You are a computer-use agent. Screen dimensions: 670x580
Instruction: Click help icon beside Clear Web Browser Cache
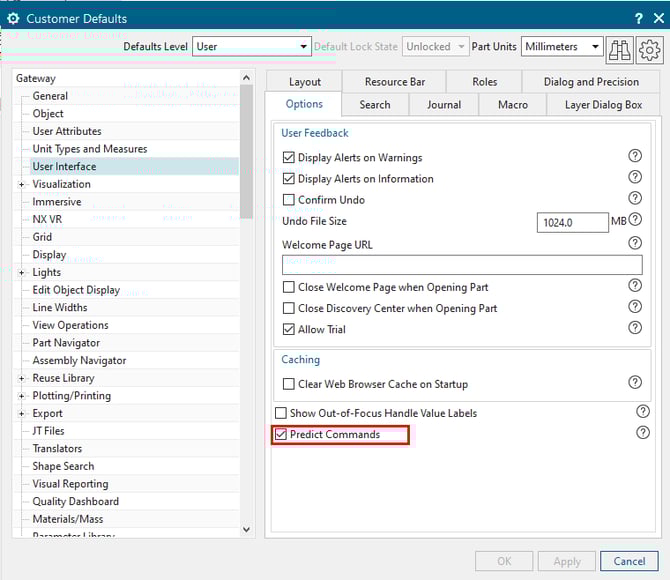click(634, 382)
